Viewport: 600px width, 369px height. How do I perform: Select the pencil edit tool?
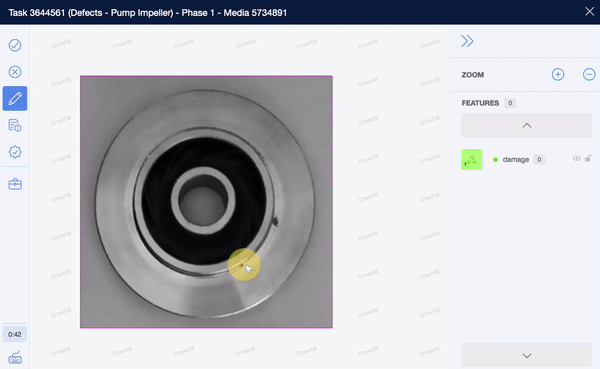[x=15, y=98]
